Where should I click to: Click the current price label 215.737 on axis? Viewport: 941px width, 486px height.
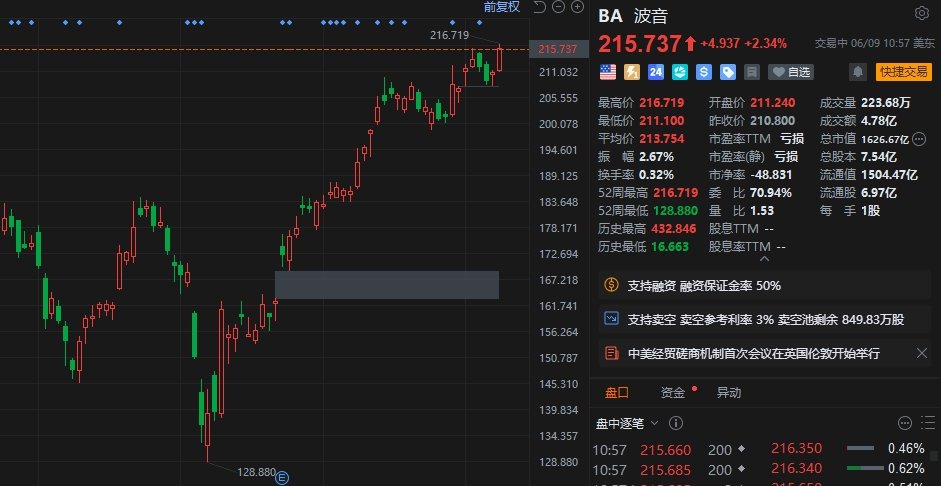tap(558, 49)
